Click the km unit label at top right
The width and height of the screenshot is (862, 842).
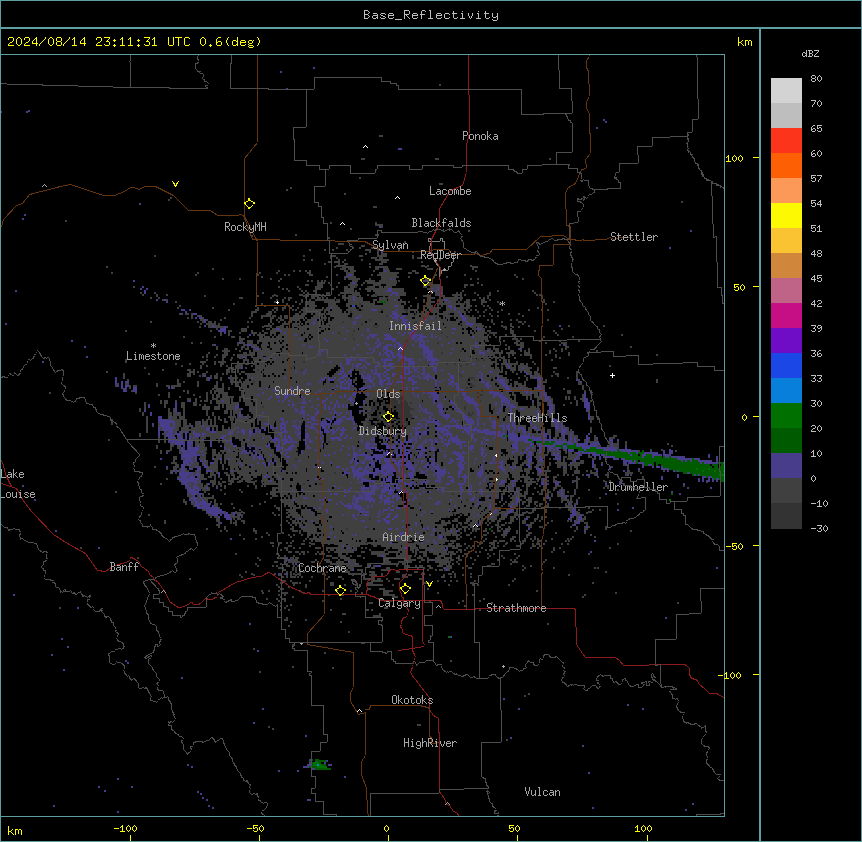pos(744,42)
